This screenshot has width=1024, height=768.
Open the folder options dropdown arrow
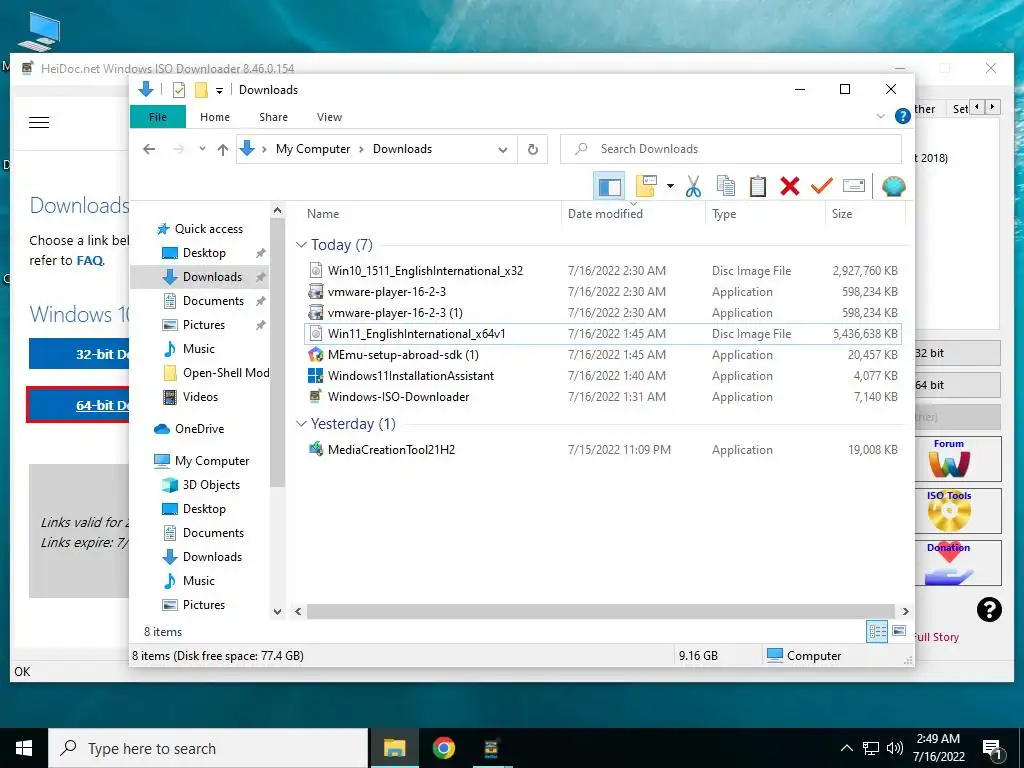pos(670,187)
